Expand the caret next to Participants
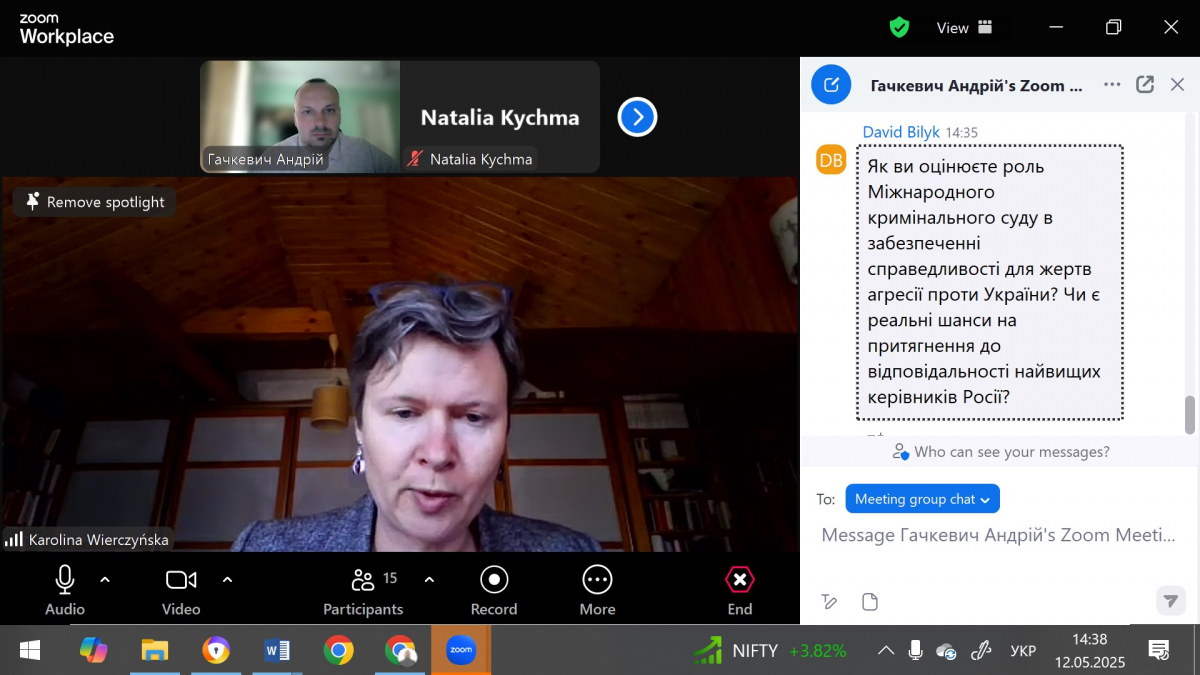 coord(429,580)
